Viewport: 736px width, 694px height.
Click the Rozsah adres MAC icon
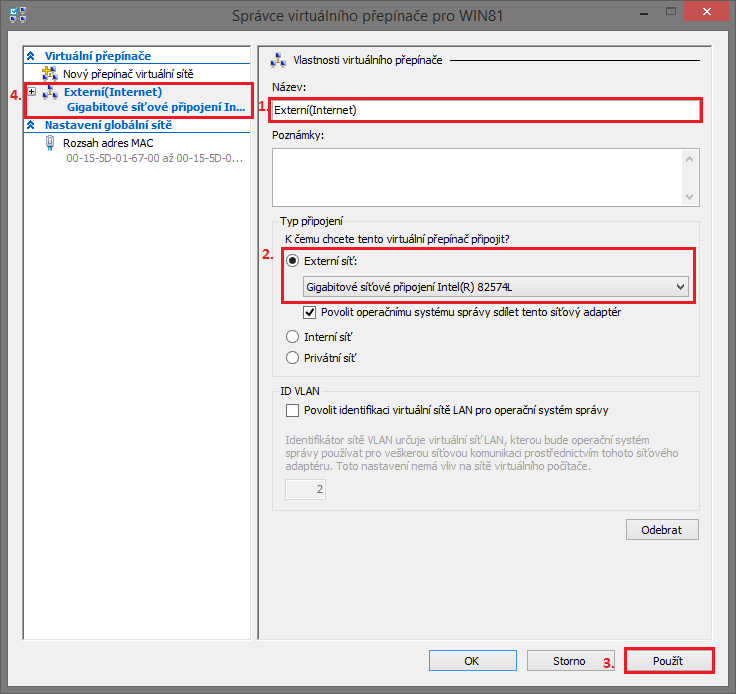pos(50,143)
